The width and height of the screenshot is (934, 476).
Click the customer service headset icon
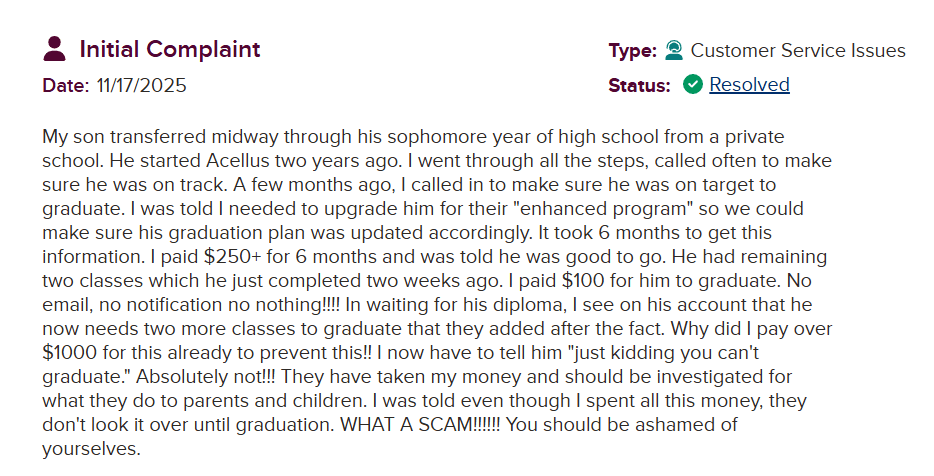tap(674, 50)
